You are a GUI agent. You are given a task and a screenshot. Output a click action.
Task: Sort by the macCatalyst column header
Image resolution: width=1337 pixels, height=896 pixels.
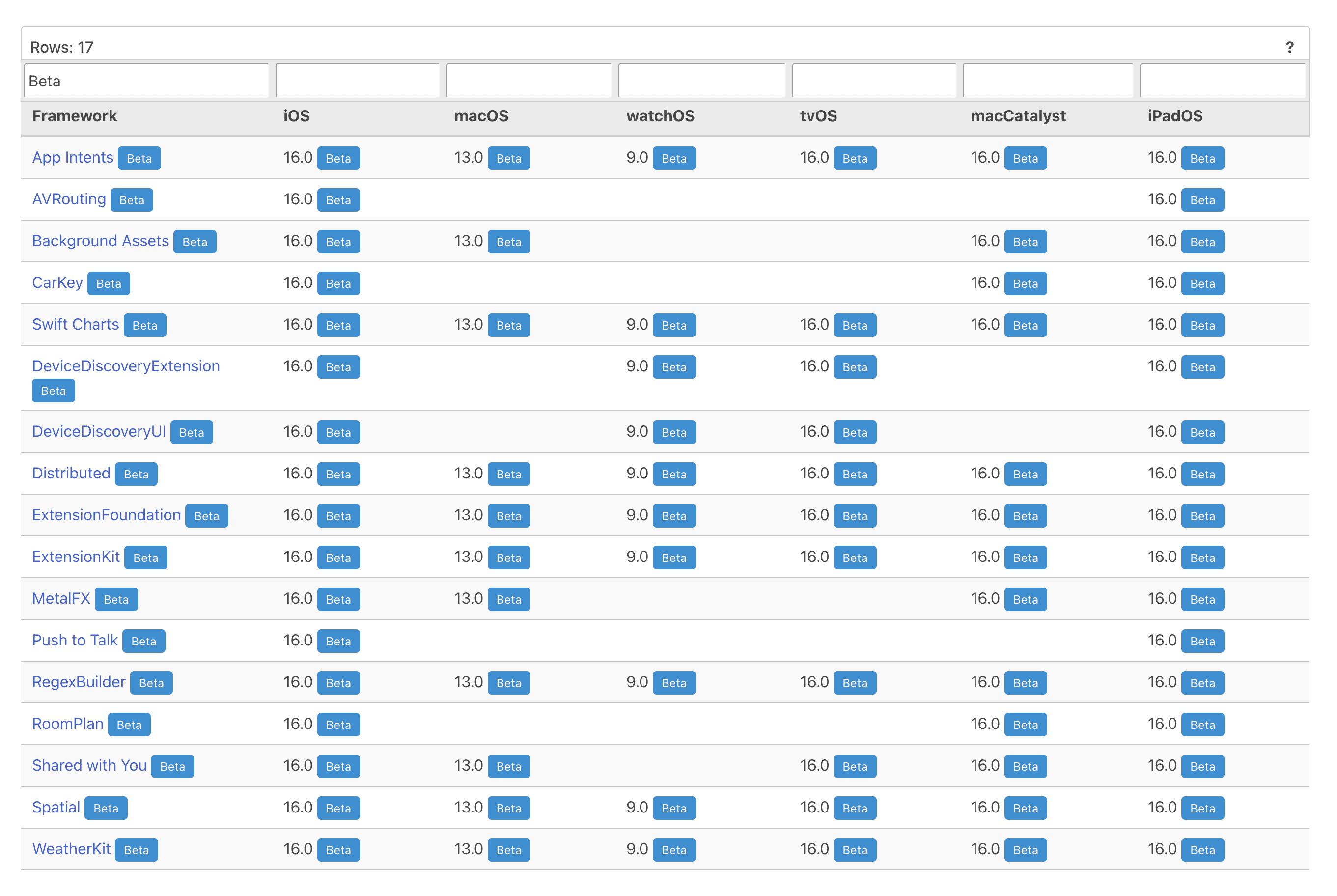pyautogui.click(x=1018, y=116)
